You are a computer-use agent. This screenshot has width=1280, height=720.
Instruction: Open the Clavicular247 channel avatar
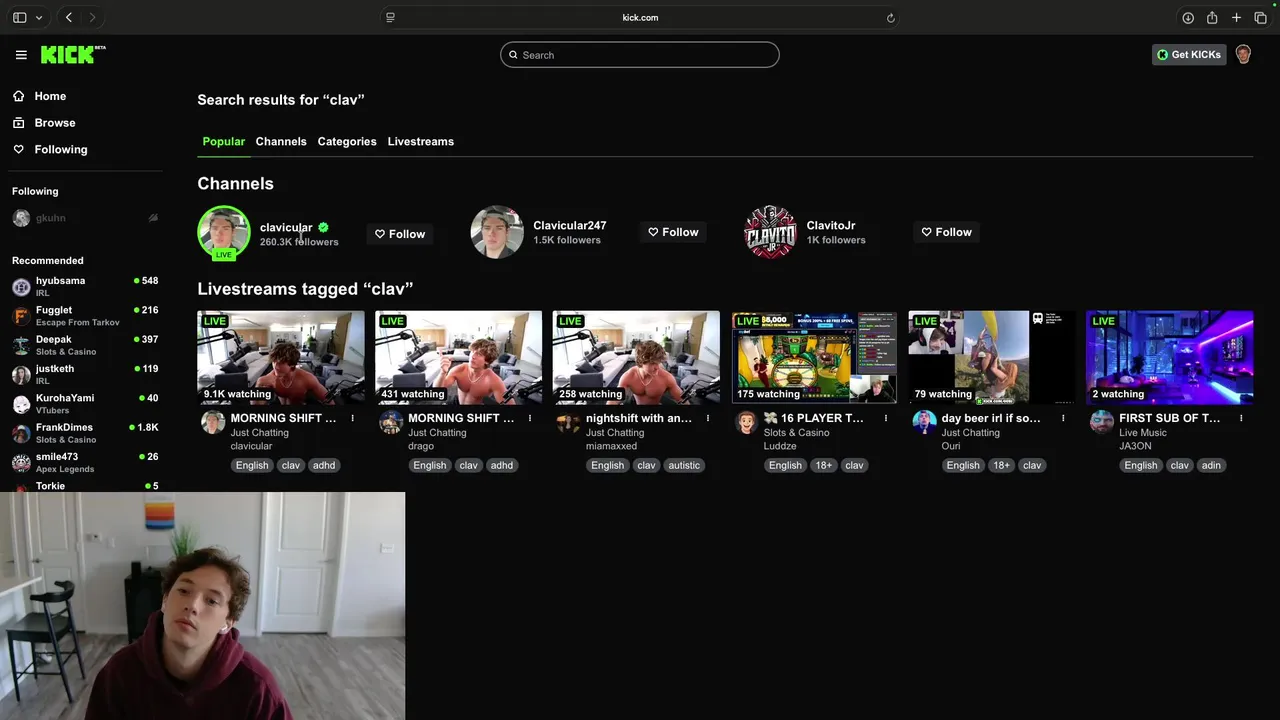click(497, 232)
